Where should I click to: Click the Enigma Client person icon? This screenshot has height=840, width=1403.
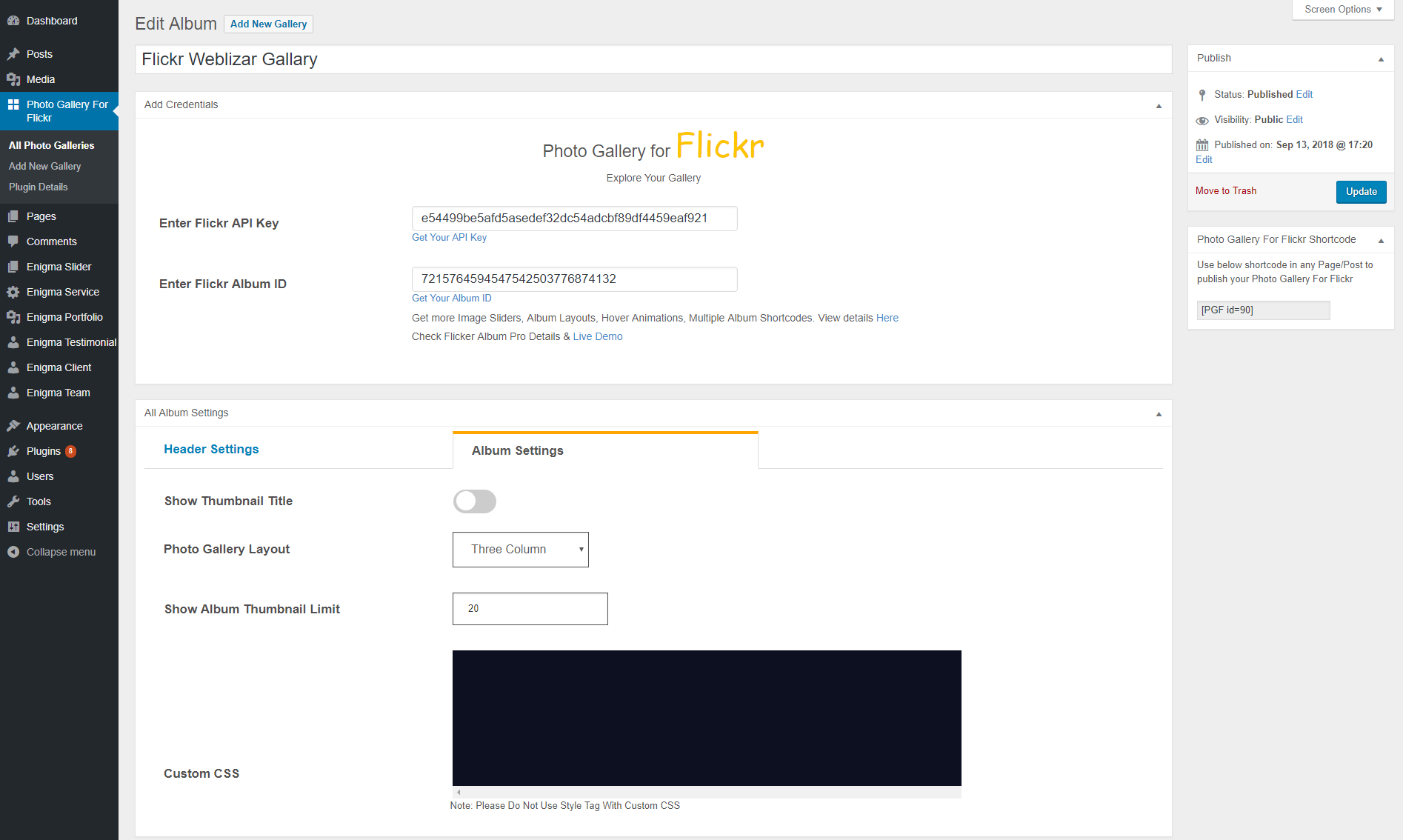13,367
